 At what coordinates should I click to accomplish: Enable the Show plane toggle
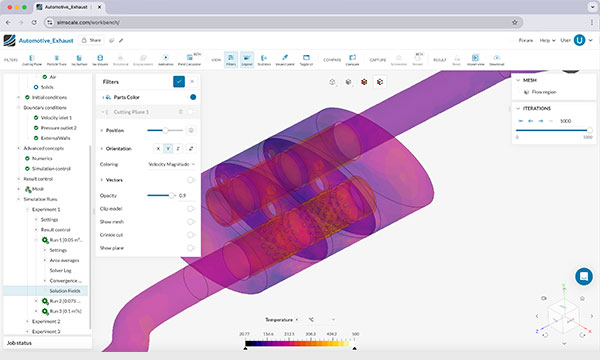coord(191,248)
